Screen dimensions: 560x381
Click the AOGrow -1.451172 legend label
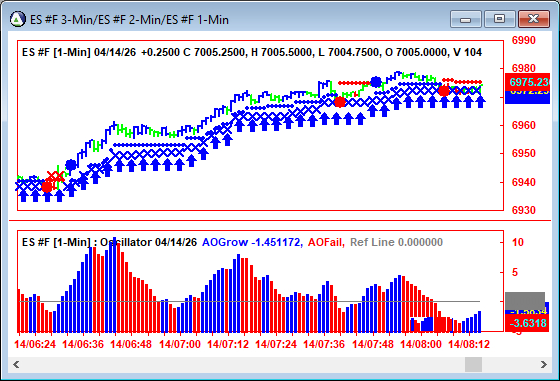click(252, 242)
